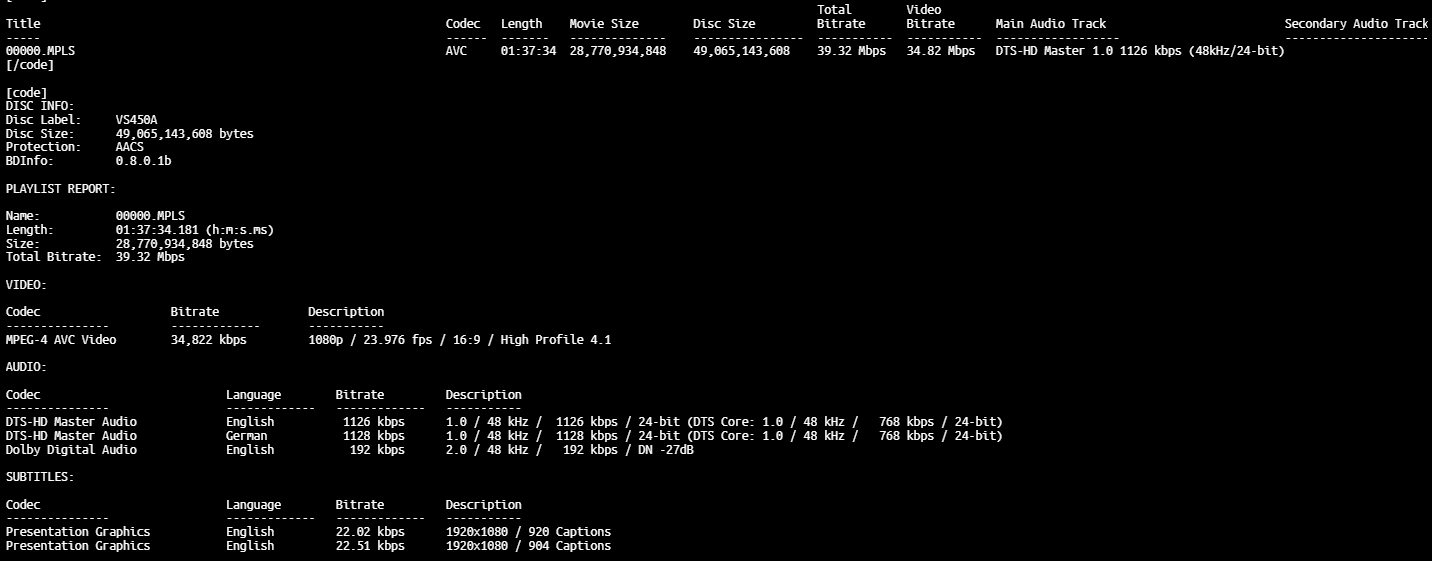1432x561 pixels.
Task: Select the BDInfo version 0.8.0.1b
Action: [x=143, y=161]
